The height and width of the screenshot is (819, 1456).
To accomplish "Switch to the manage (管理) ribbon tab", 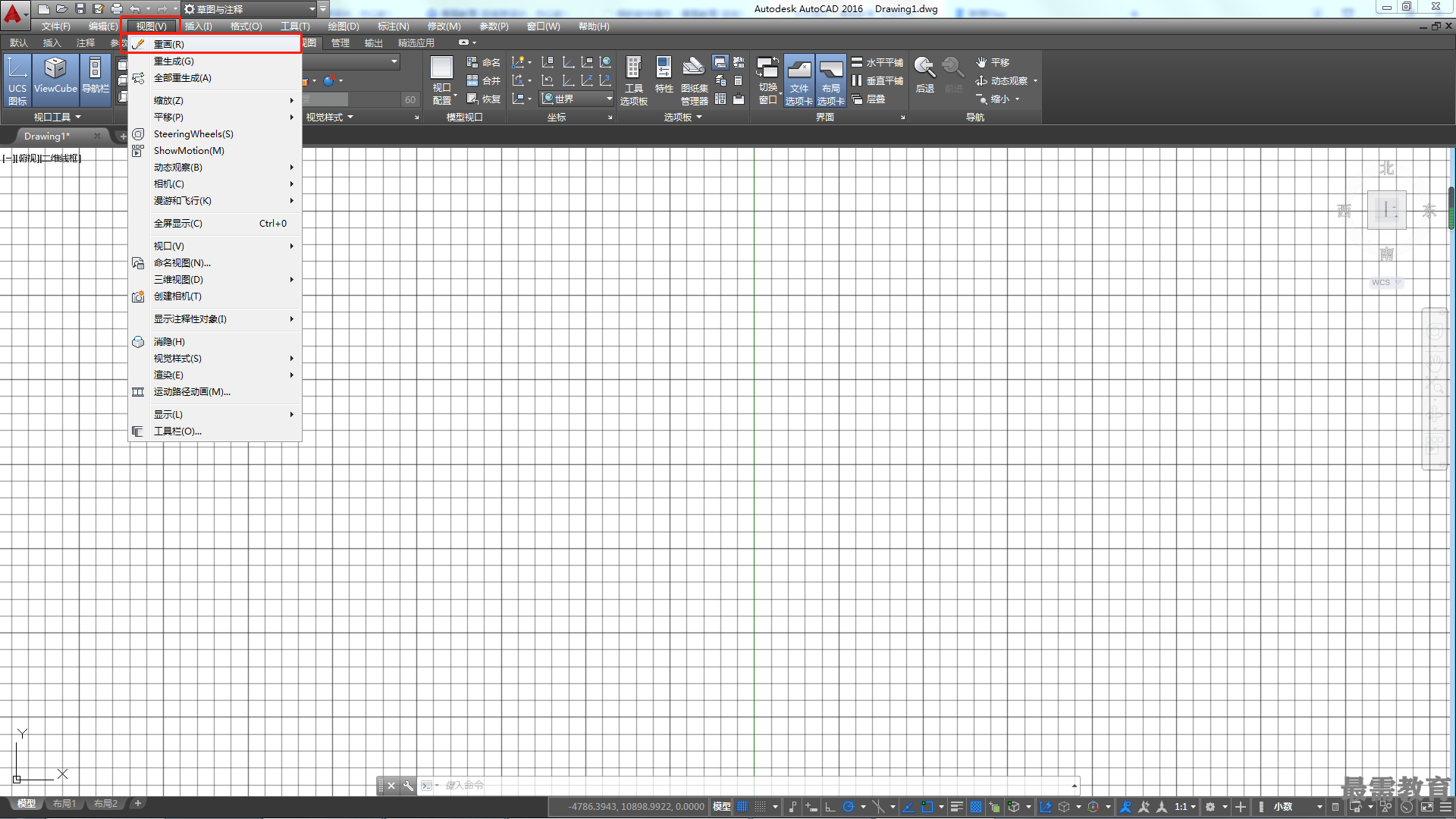I will pos(340,42).
